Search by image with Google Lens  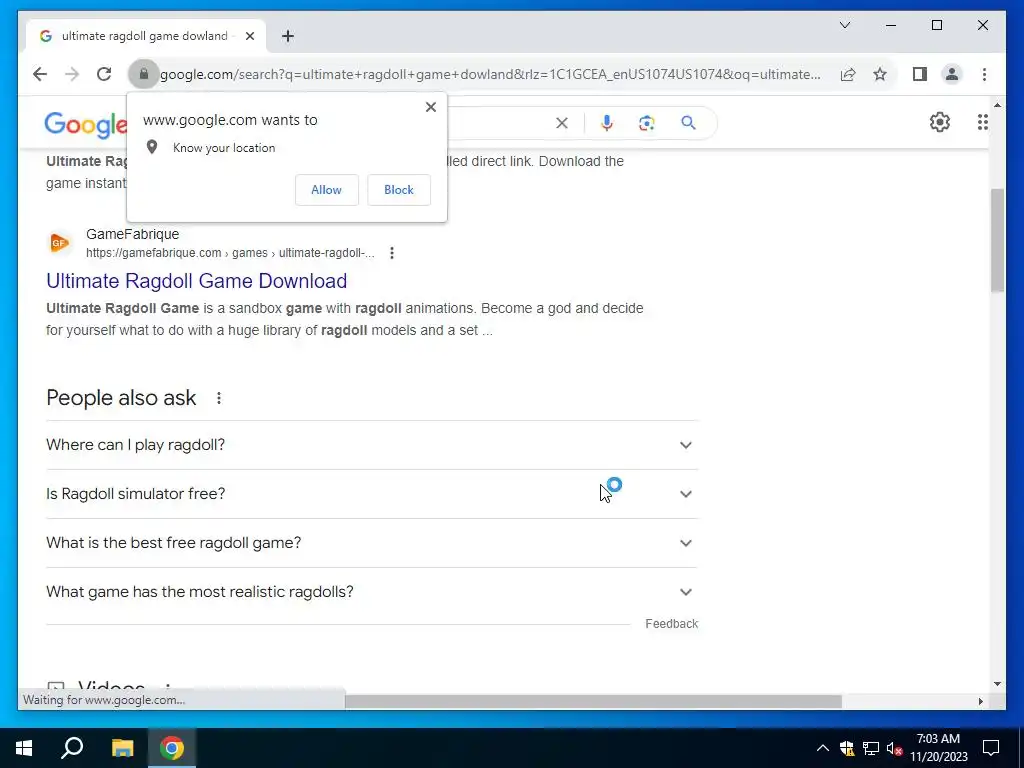[x=647, y=123]
